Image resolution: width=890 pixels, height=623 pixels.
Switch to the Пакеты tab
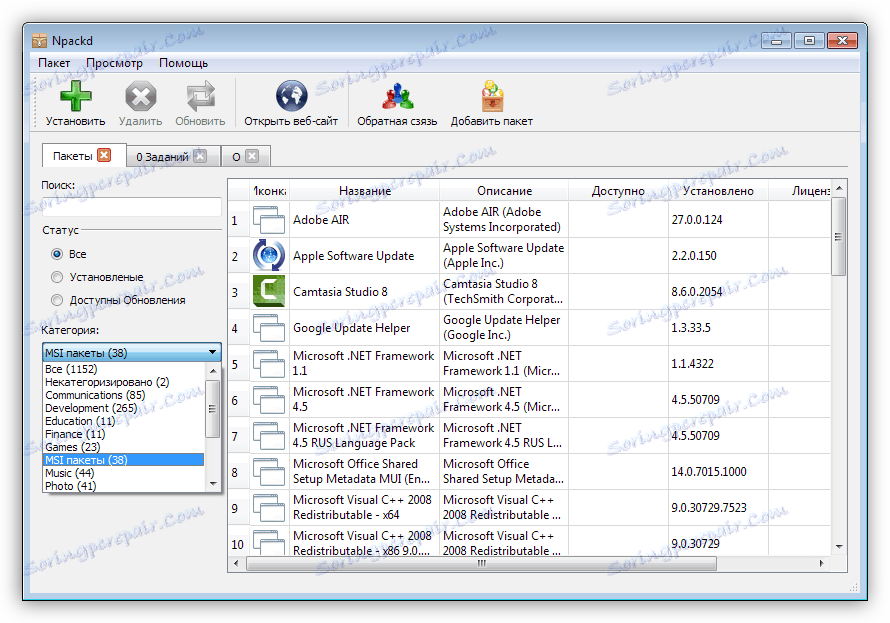[73, 156]
